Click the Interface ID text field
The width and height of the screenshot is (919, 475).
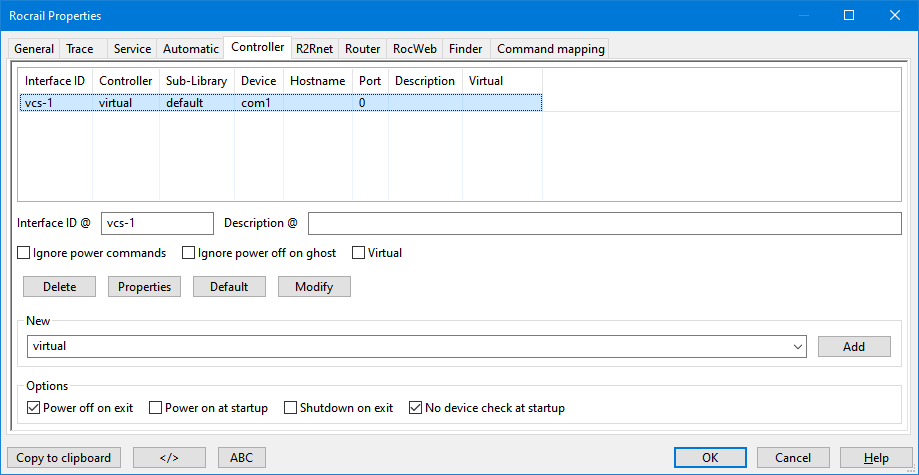coord(157,223)
